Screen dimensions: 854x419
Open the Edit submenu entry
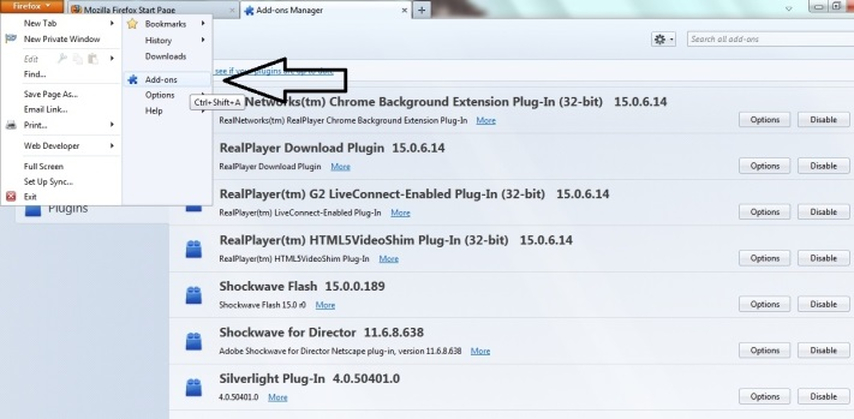(x=31, y=58)
